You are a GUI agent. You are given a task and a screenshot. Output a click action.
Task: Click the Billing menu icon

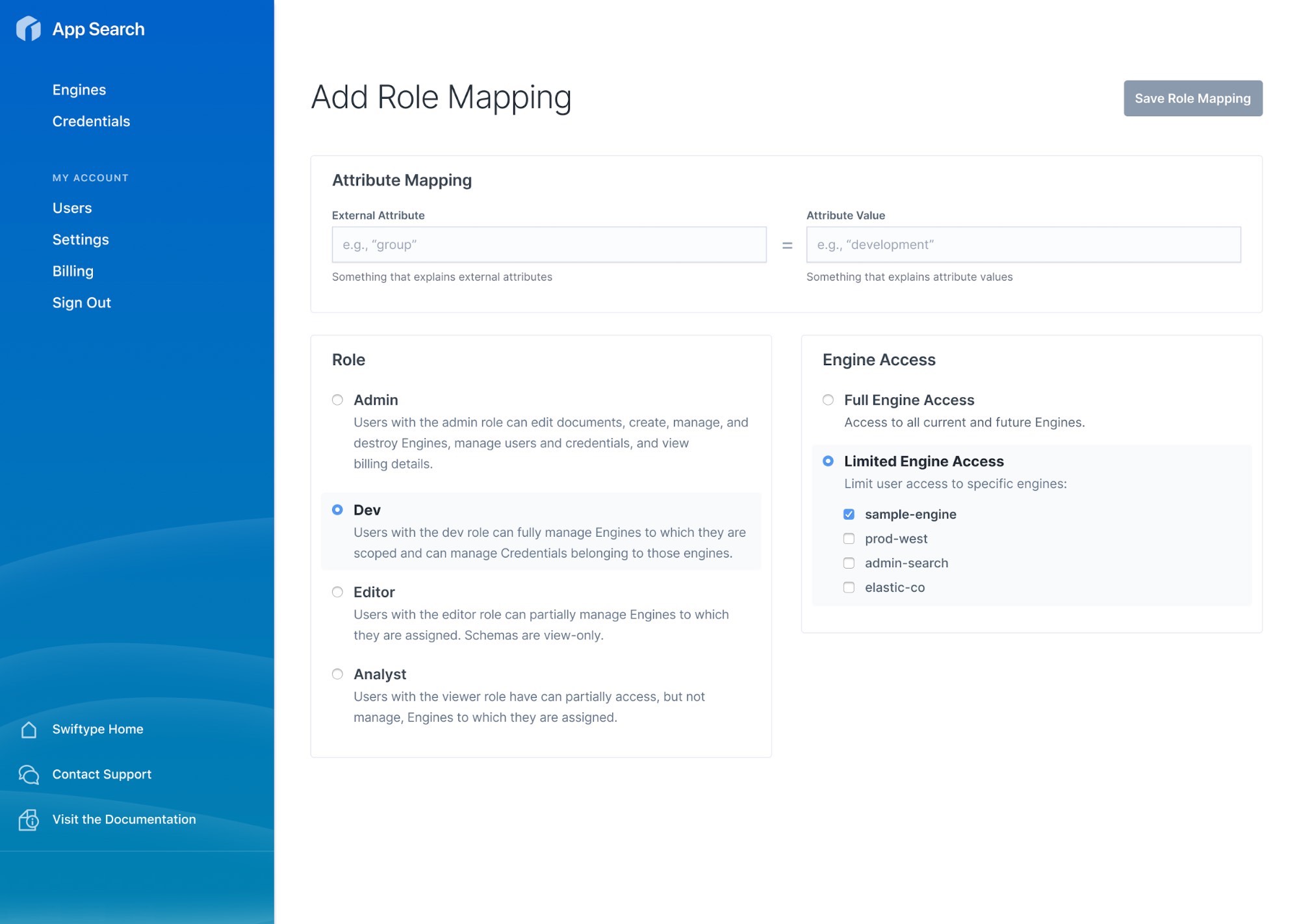pyautogui.click(x=73, y=271)
